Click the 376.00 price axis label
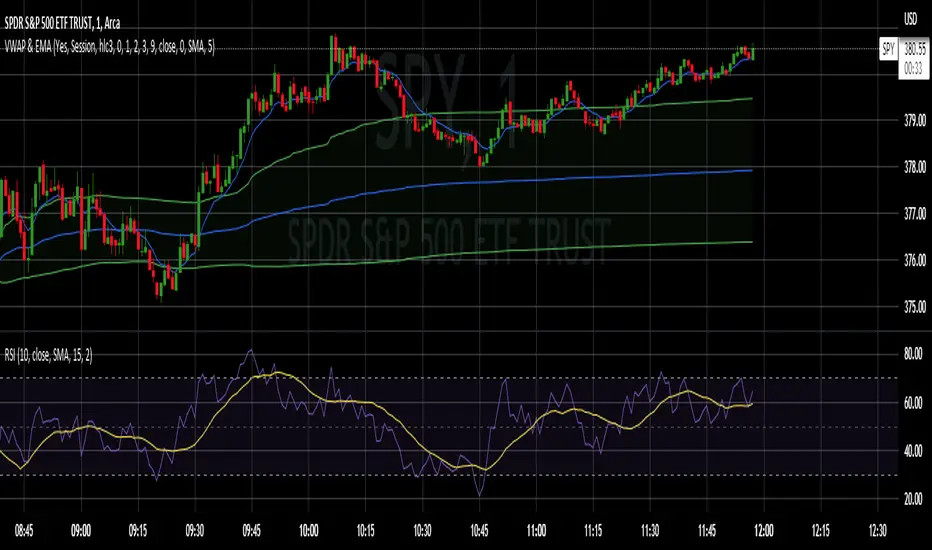Screen dimensions: 932x550 [914, 260]
